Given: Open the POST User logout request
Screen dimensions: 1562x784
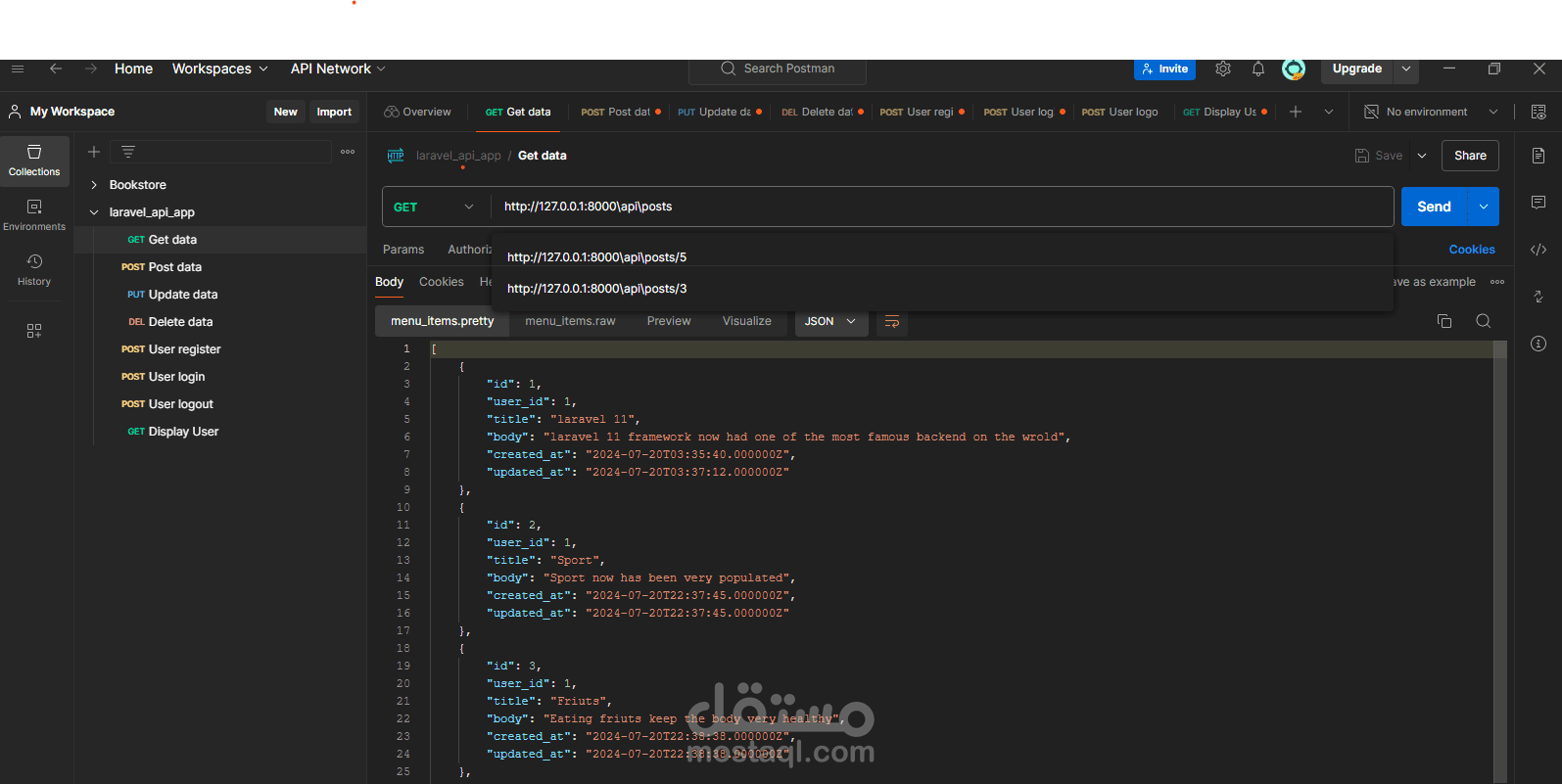Looking at the screenshot, I should (220, 404).
